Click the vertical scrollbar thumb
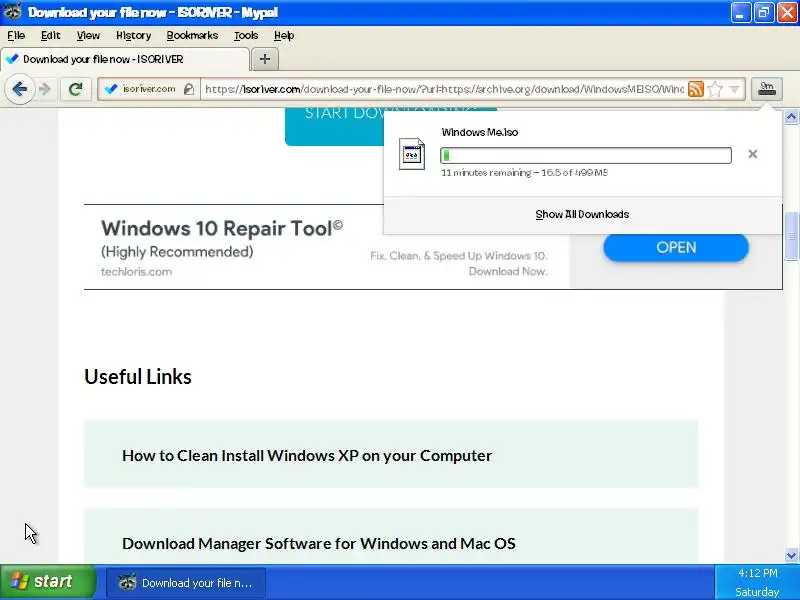Screen dimensions: 800x600 [791, 236]
